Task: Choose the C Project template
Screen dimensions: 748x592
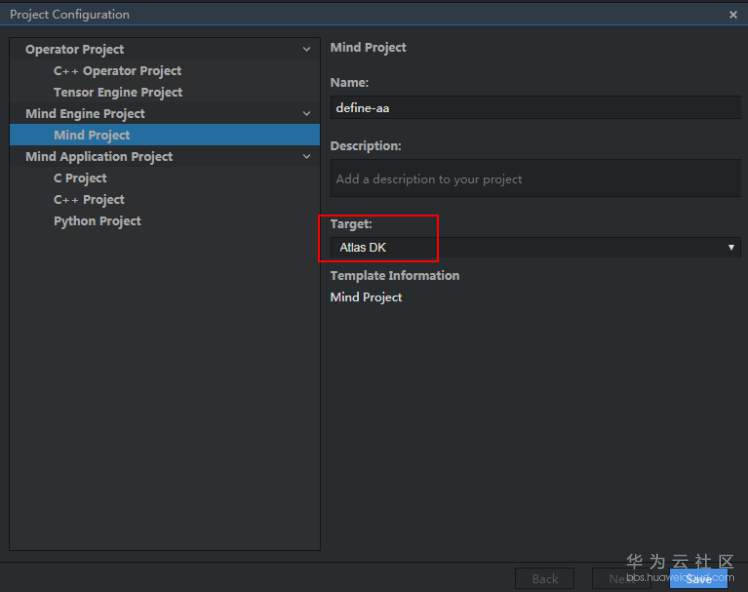Action: [80, 178]
